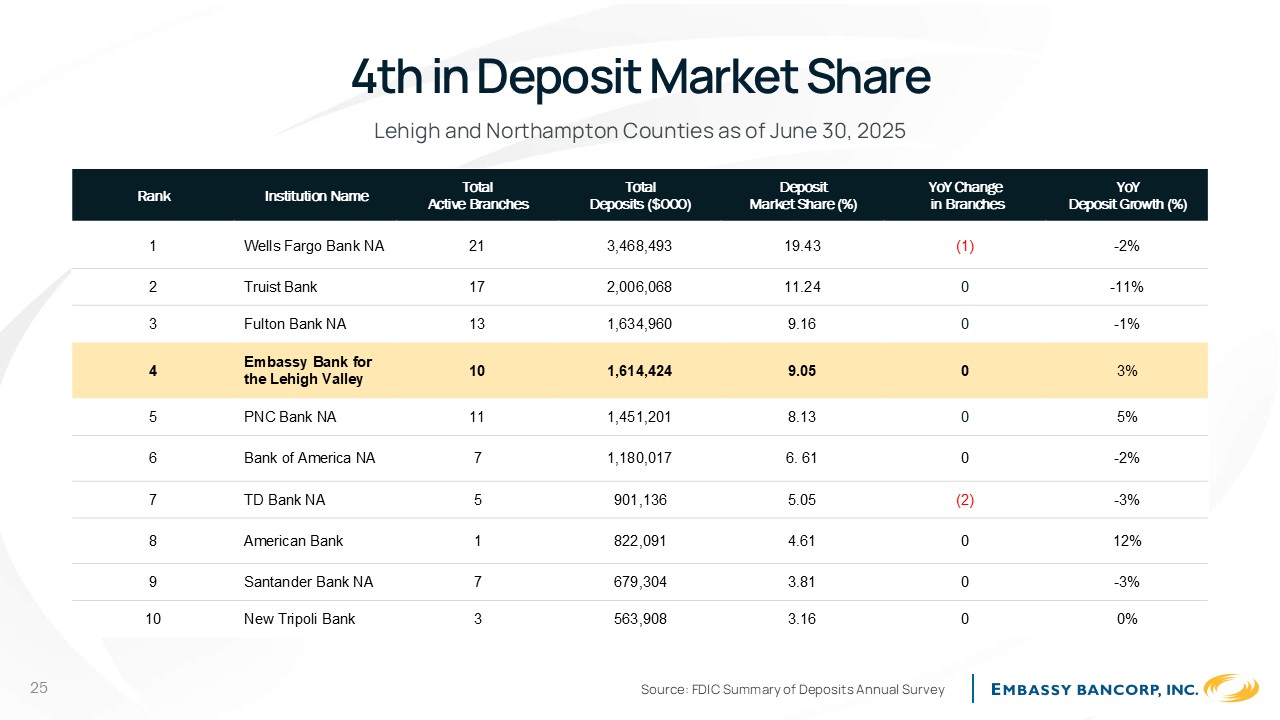Select the 1,614,424 total deposits cell
The image size is (1280, 720).
pyautogui.click(x=640, y=370)
